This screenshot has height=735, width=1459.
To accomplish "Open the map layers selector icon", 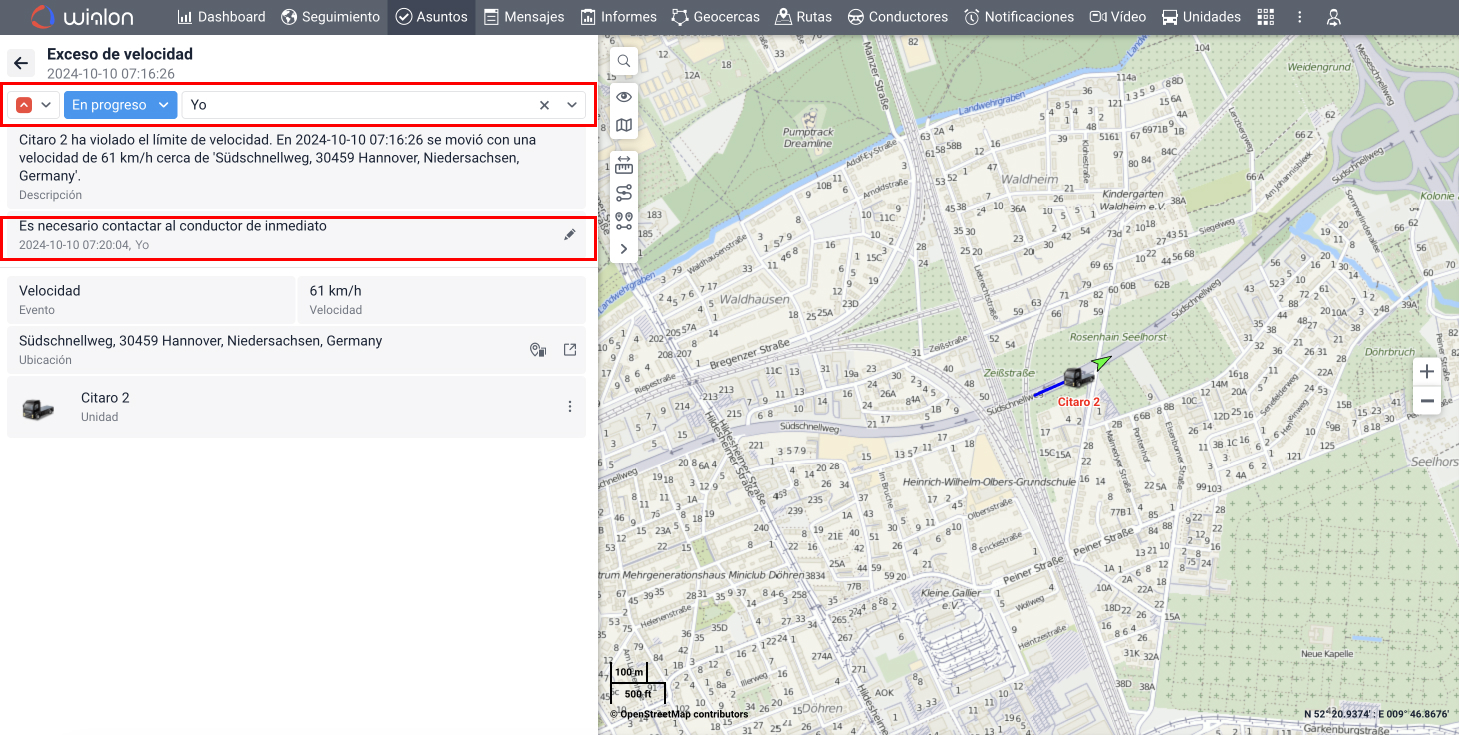I will pos(623,125).
